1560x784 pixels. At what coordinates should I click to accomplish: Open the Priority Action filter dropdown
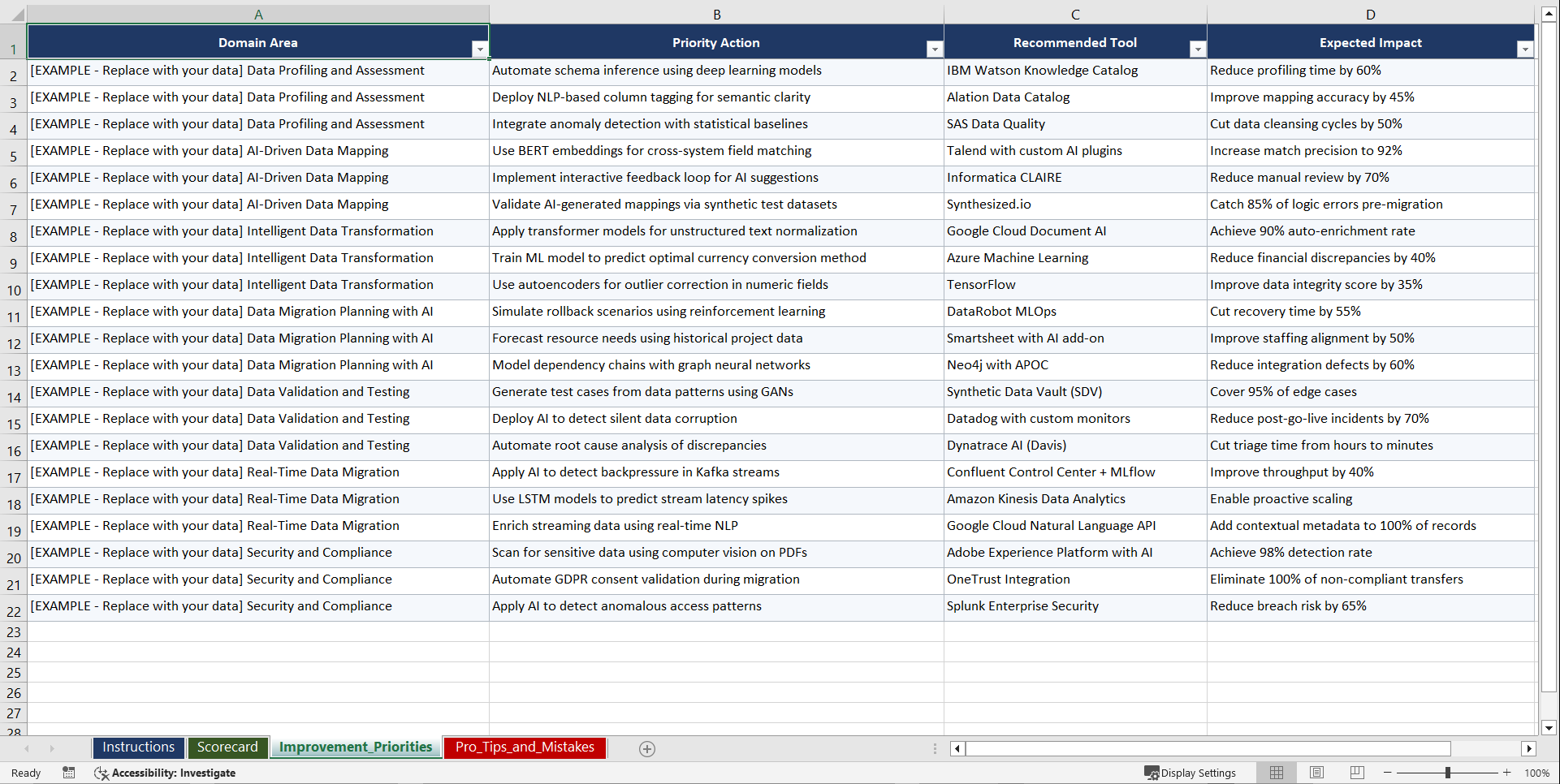pos(933,49)
